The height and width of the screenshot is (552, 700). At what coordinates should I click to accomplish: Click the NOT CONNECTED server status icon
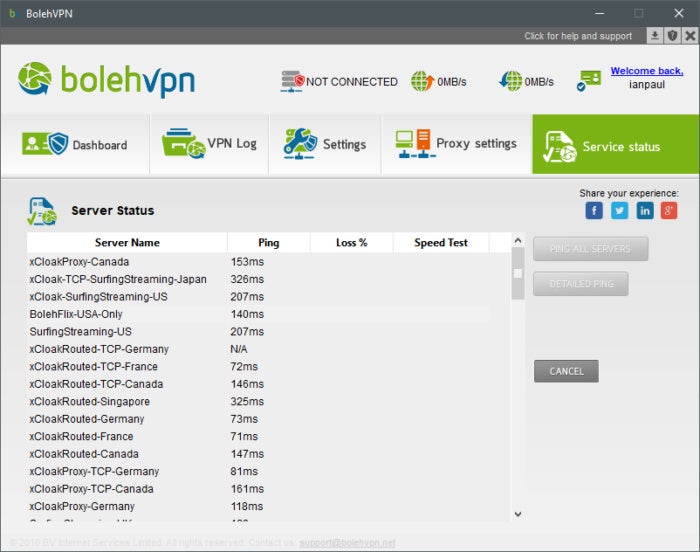tap(292, 81)
